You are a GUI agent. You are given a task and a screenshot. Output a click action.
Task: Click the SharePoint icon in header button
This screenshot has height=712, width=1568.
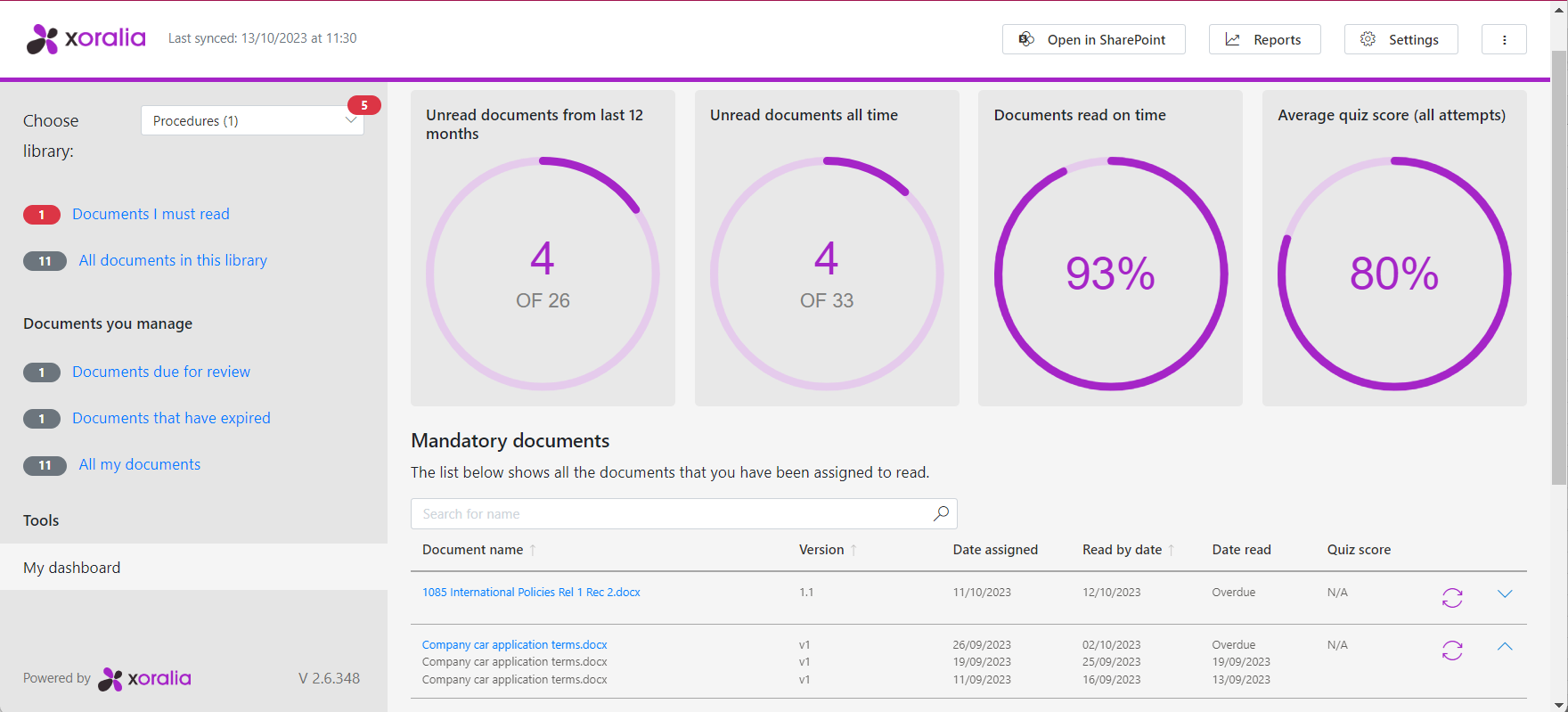click(x=1026, y=39)
